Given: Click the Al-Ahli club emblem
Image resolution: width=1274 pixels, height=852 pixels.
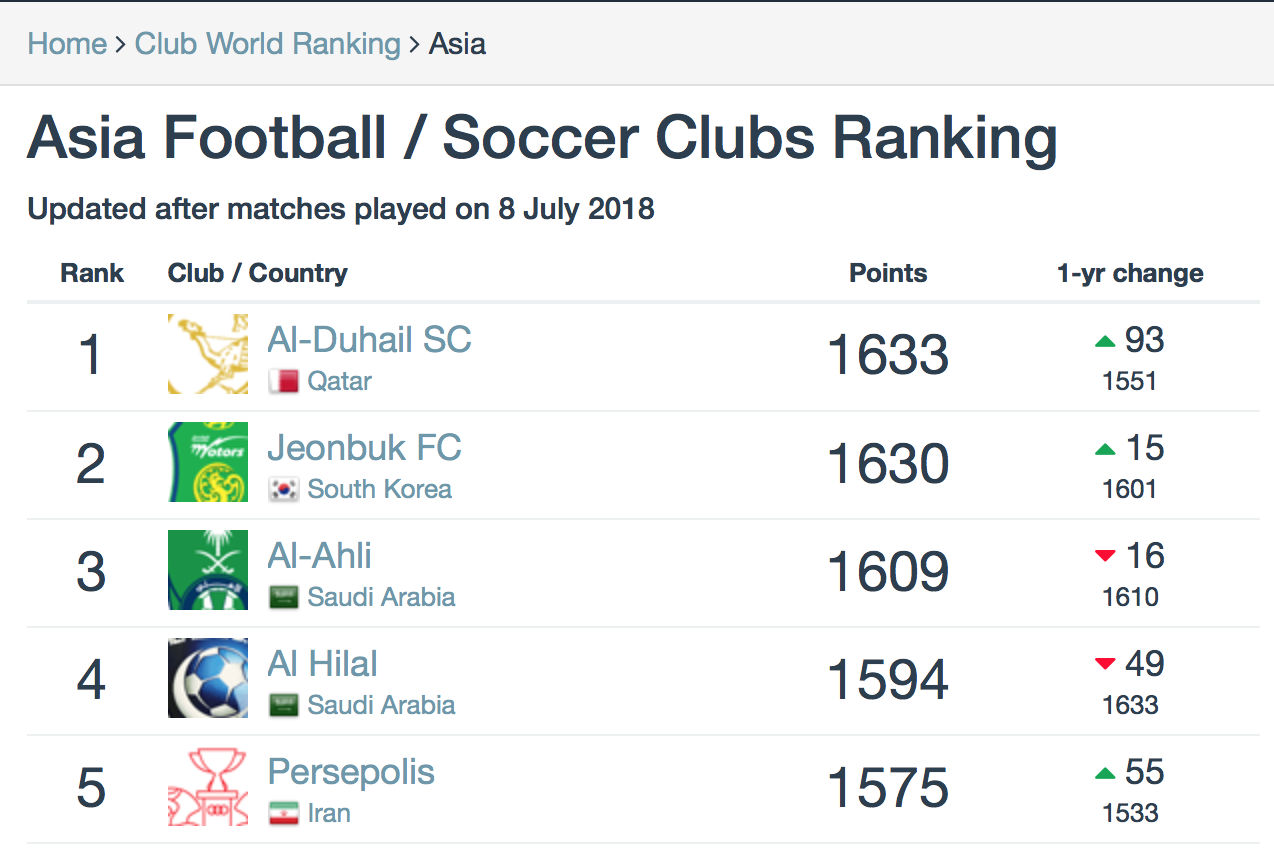Looking at the screenshot, I should [208, 570].
